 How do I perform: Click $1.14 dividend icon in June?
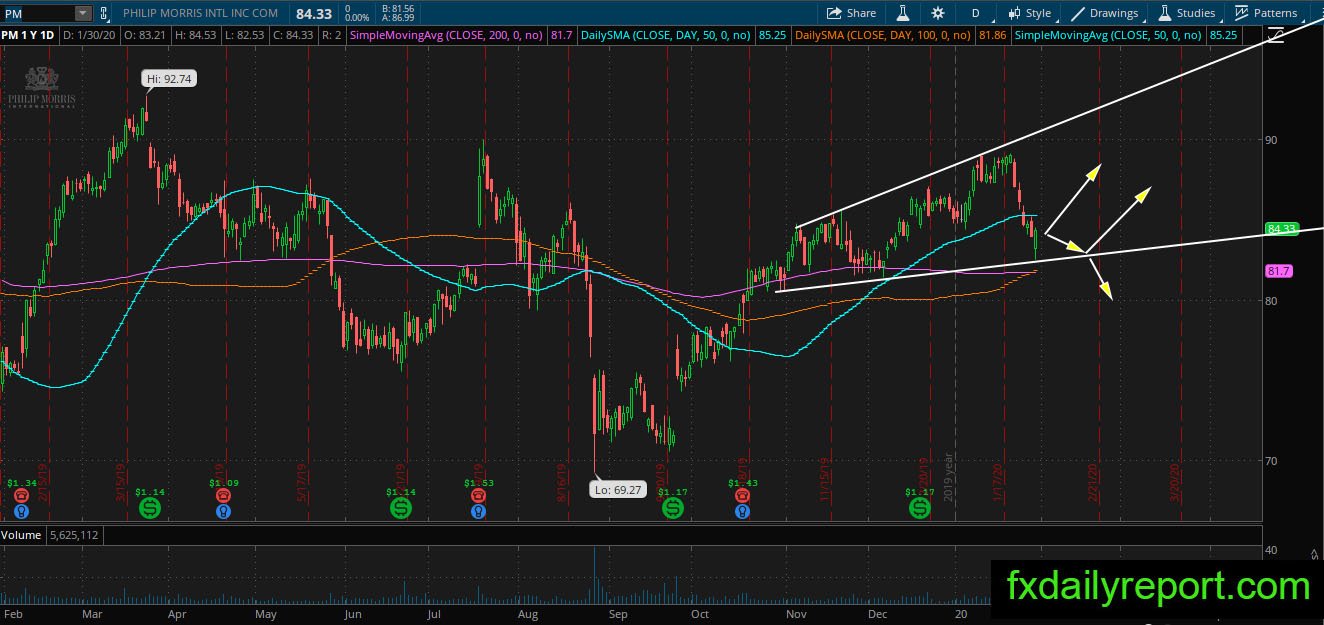[400, 508]
